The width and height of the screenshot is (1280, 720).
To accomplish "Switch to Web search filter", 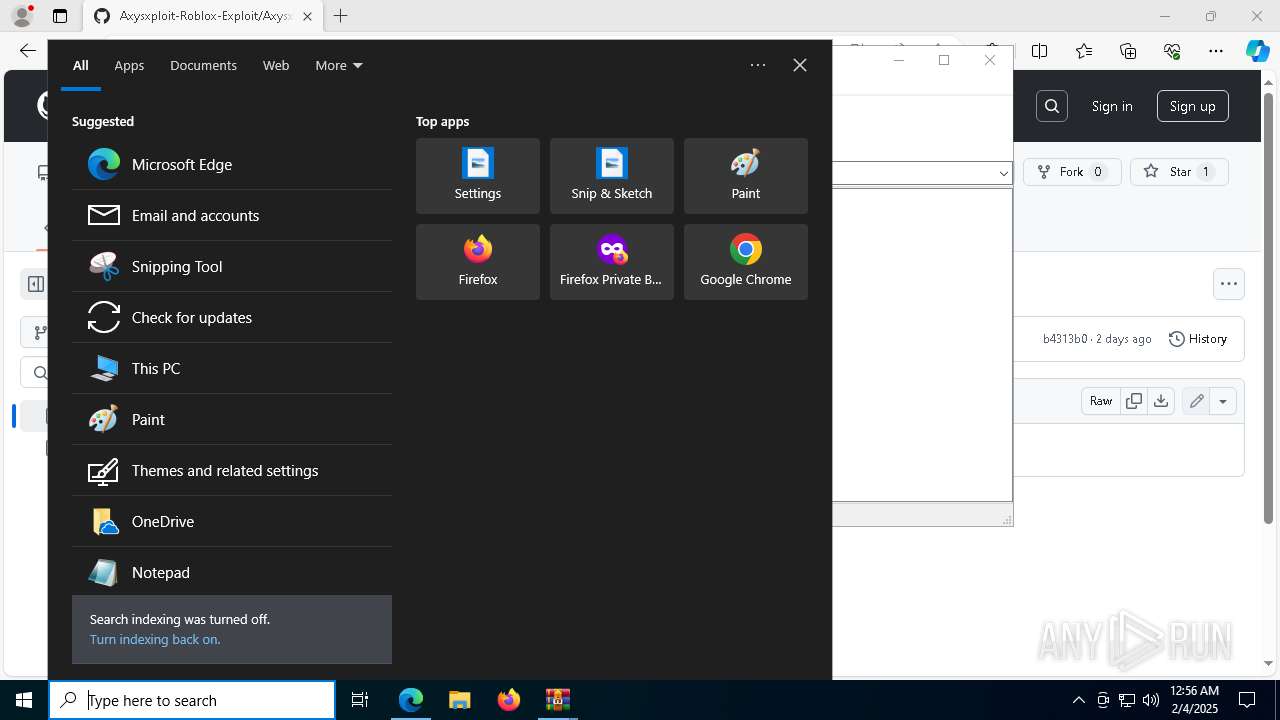I will (x=276, y=65).
